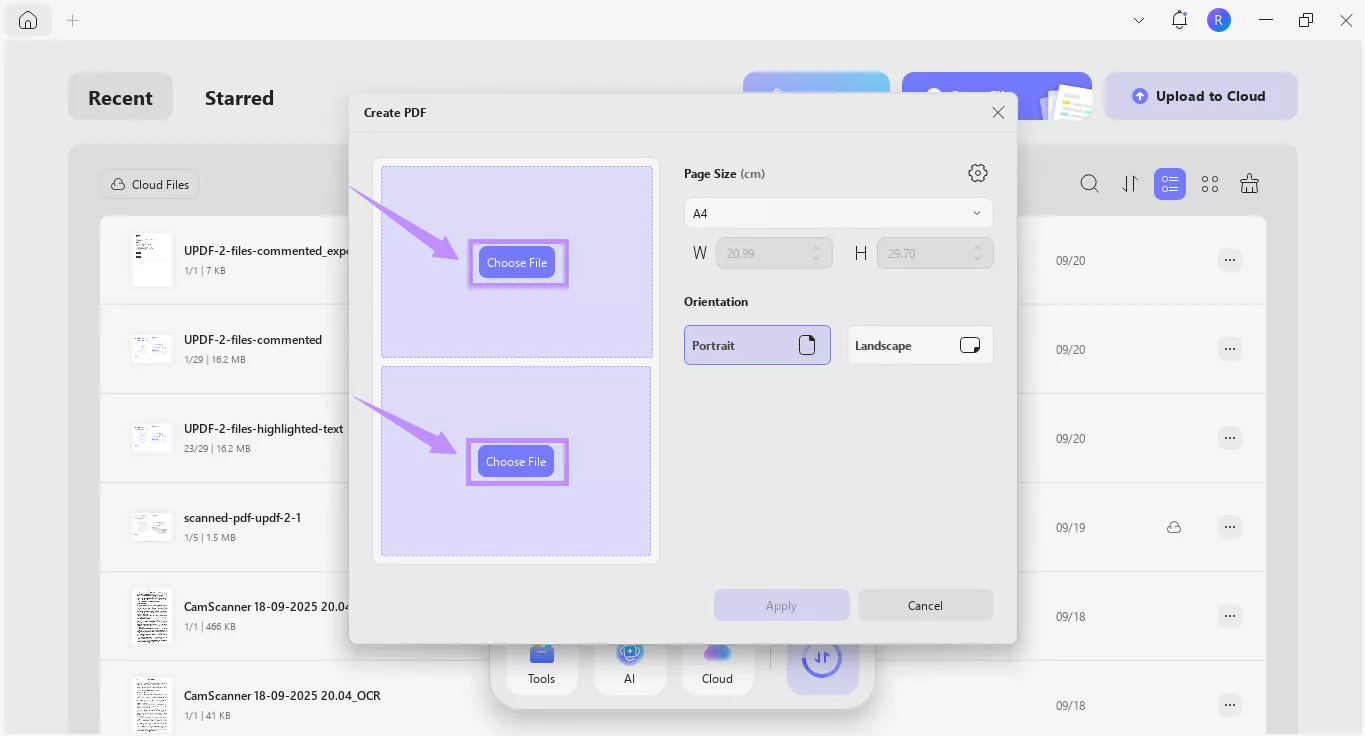
Task: Open Cloud from the bottom dock
Action: click(x=717, y=662)
